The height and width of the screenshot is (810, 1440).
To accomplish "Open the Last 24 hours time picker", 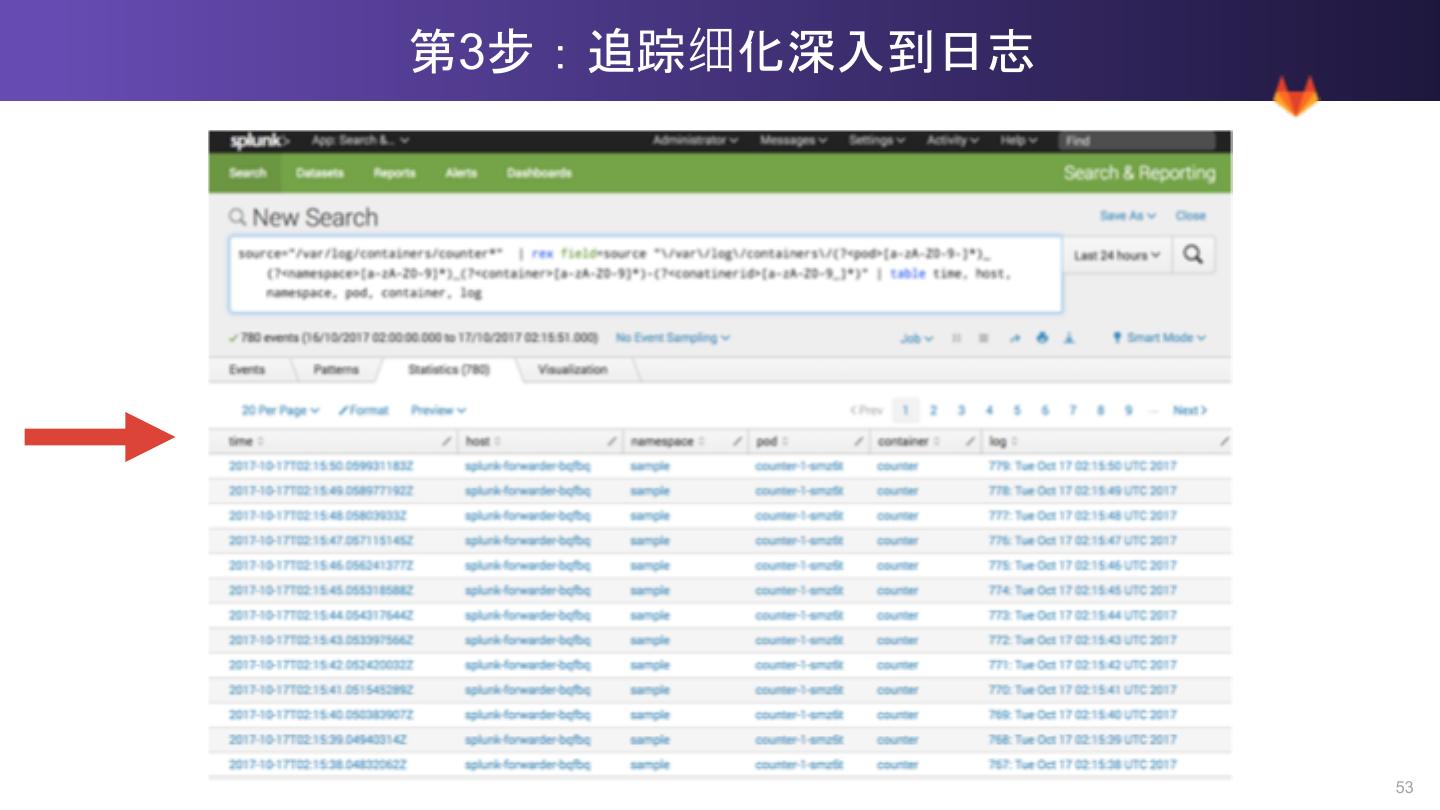I will click(1117, 255).
